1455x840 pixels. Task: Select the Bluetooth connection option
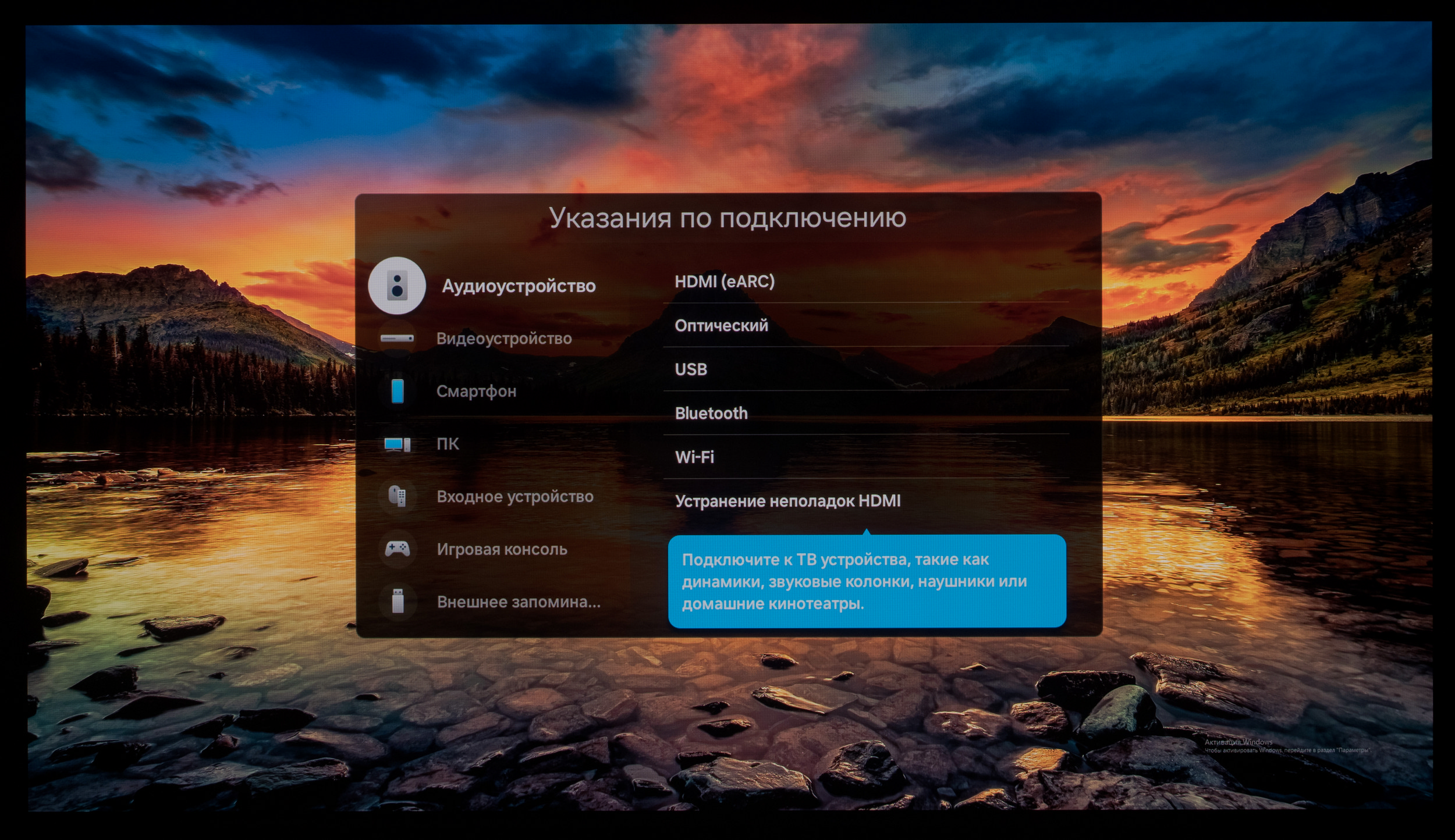(x=711, y=413)
